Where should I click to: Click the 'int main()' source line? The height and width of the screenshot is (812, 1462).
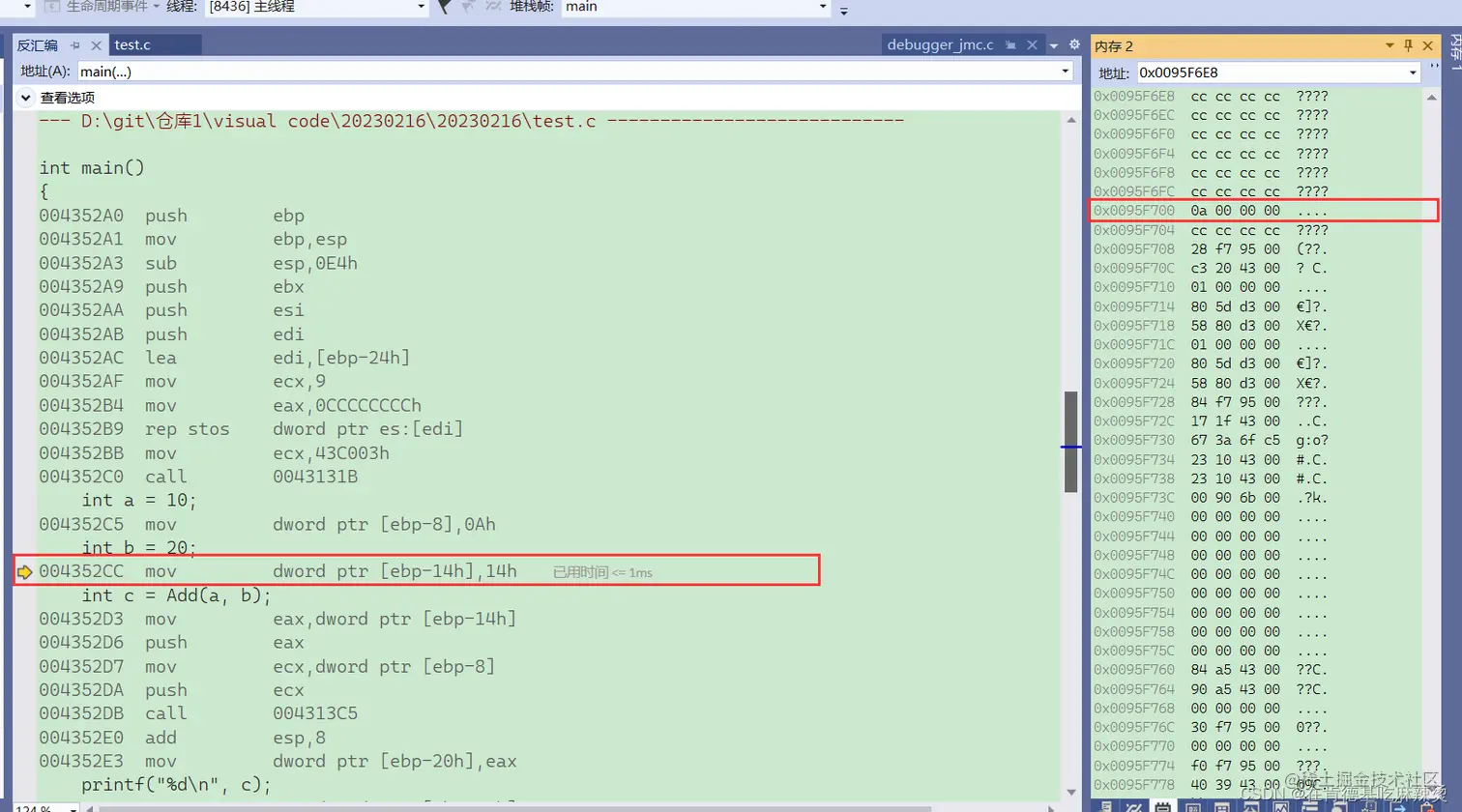[92, 168]
